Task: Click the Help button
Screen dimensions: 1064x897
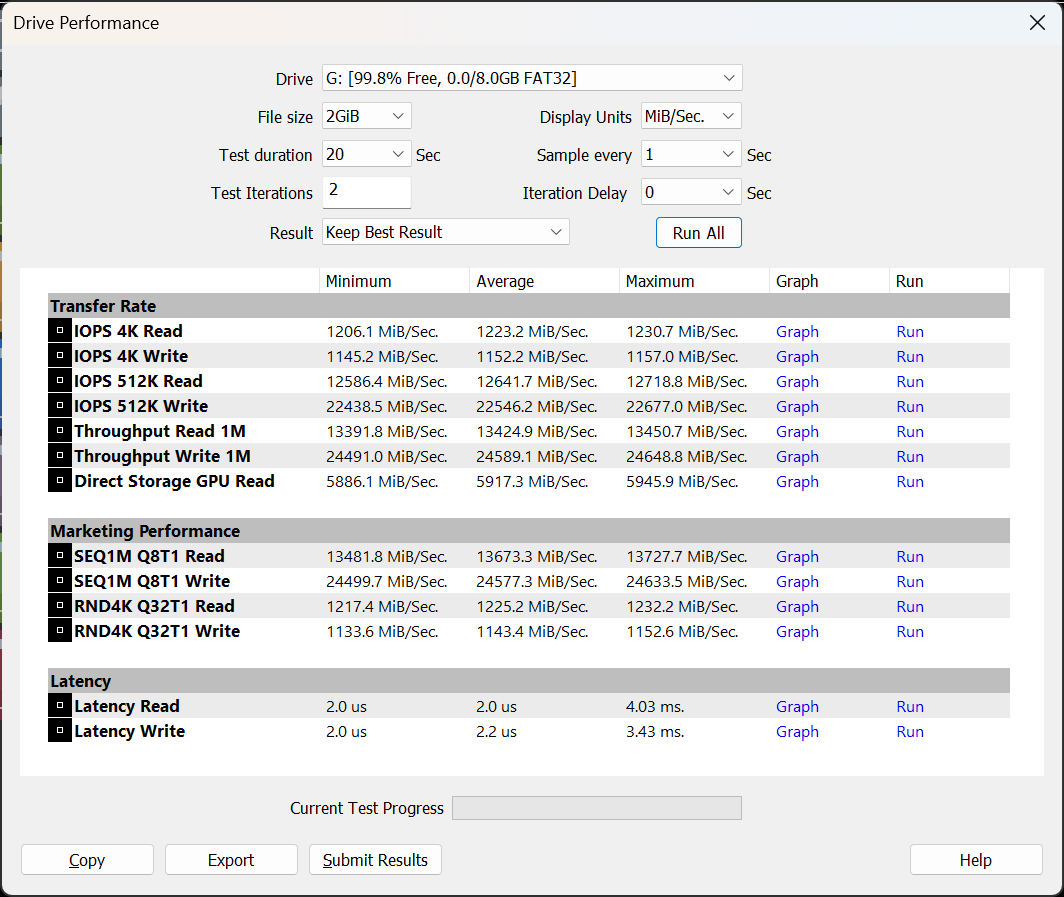Action: coord(976,860)
